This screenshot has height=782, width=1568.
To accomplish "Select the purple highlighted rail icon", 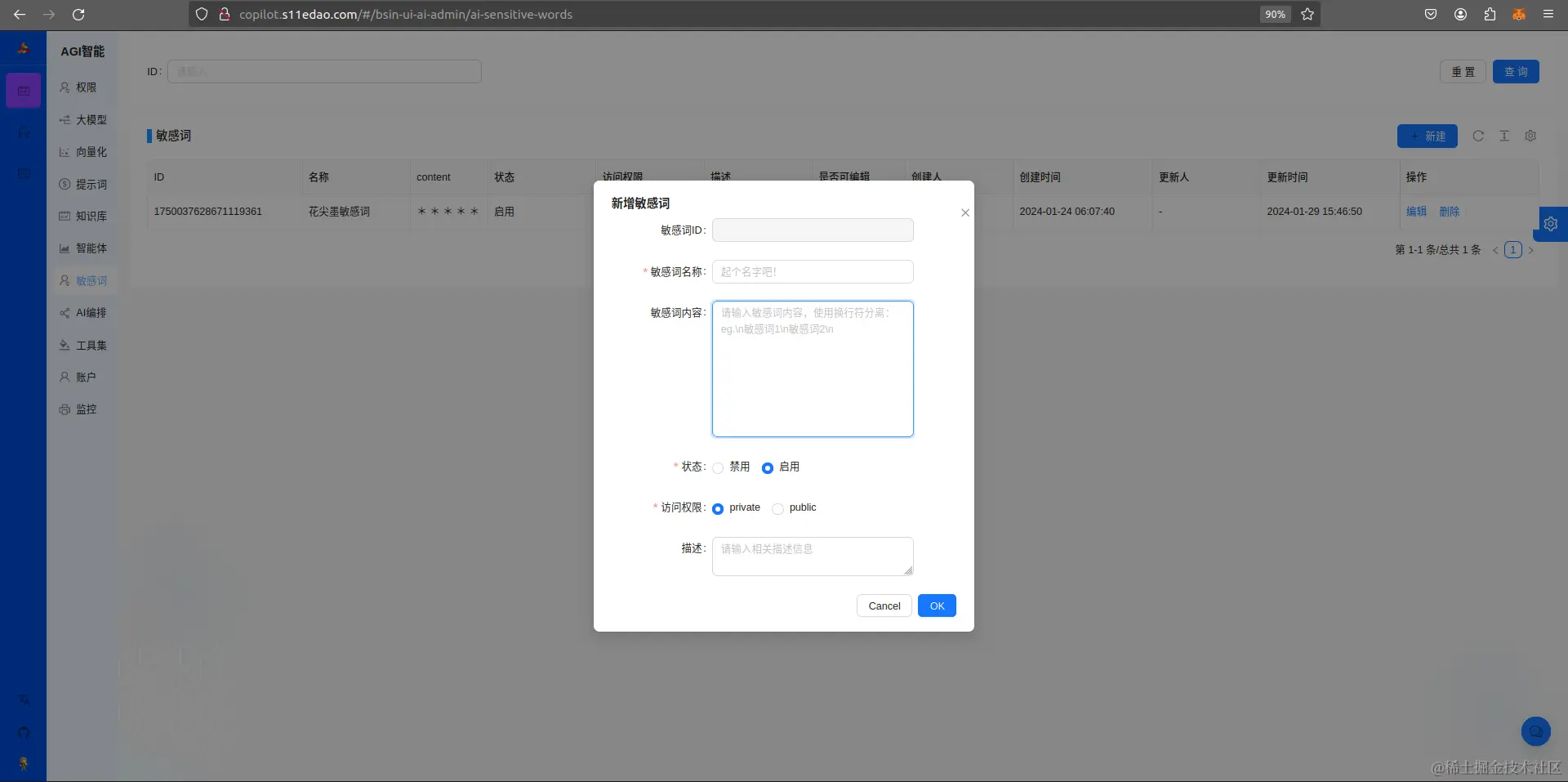I will click(x=24, y=91).
